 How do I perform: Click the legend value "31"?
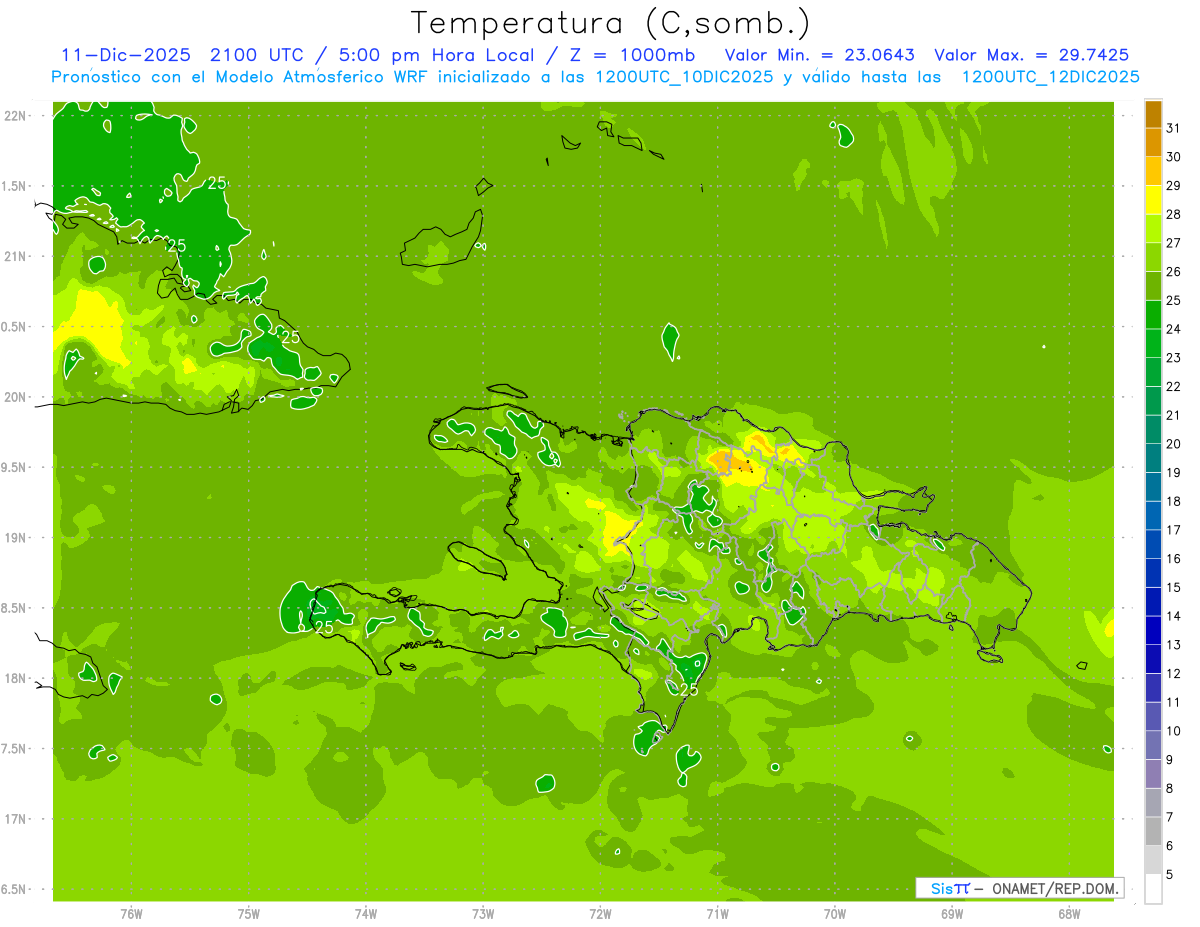coord(1173,128)
